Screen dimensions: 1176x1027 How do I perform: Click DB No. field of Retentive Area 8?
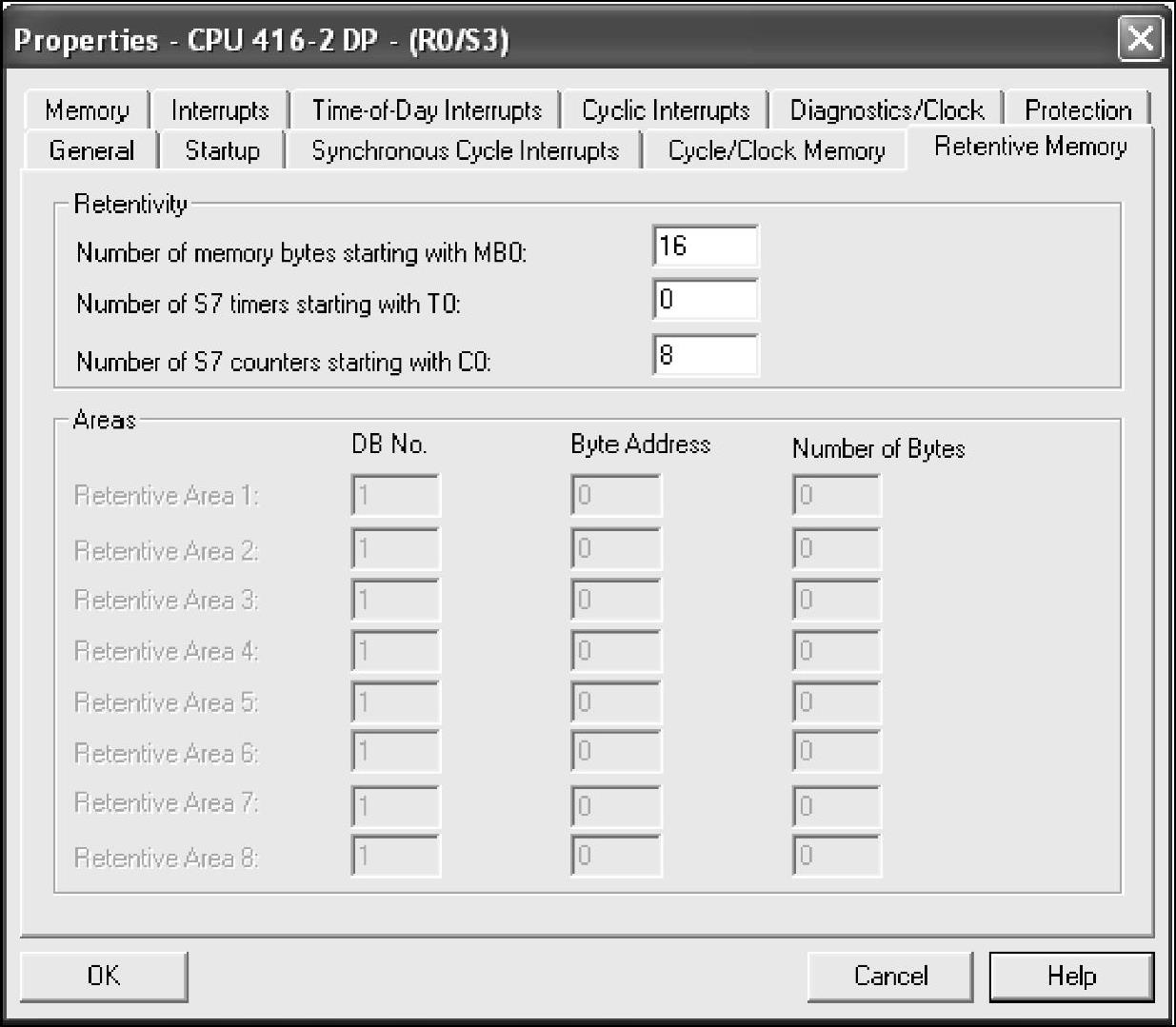click(x=395, y=856)
